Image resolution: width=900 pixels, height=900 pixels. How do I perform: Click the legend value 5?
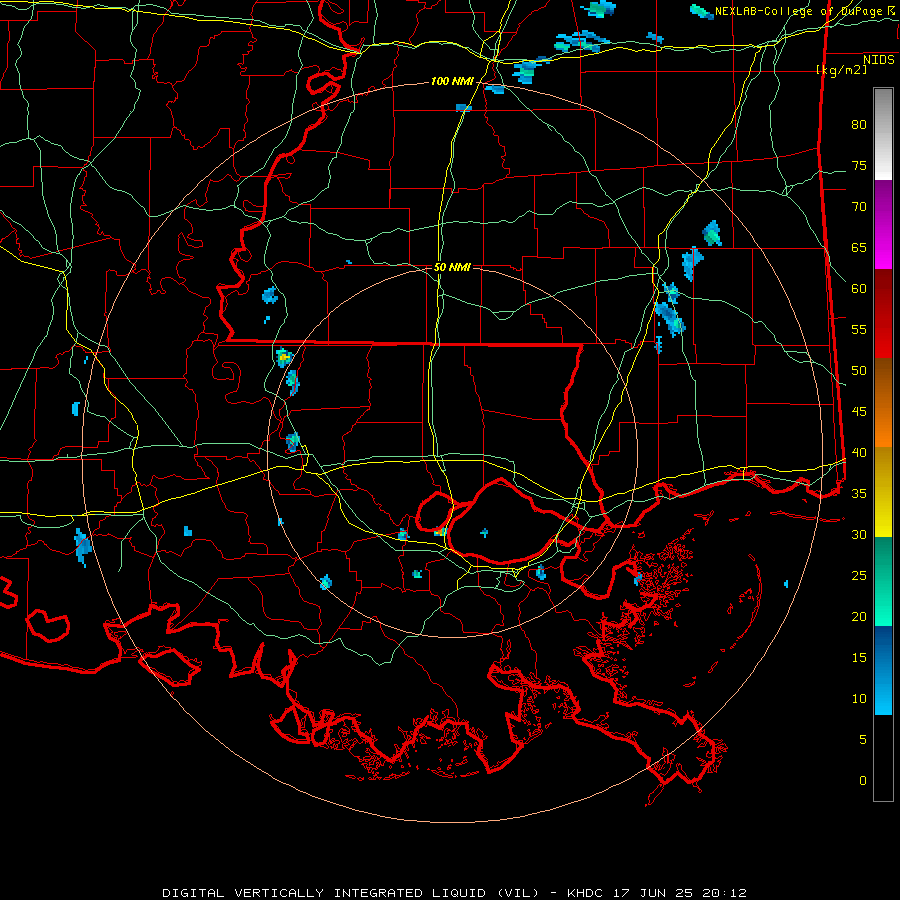click(863, 740)
